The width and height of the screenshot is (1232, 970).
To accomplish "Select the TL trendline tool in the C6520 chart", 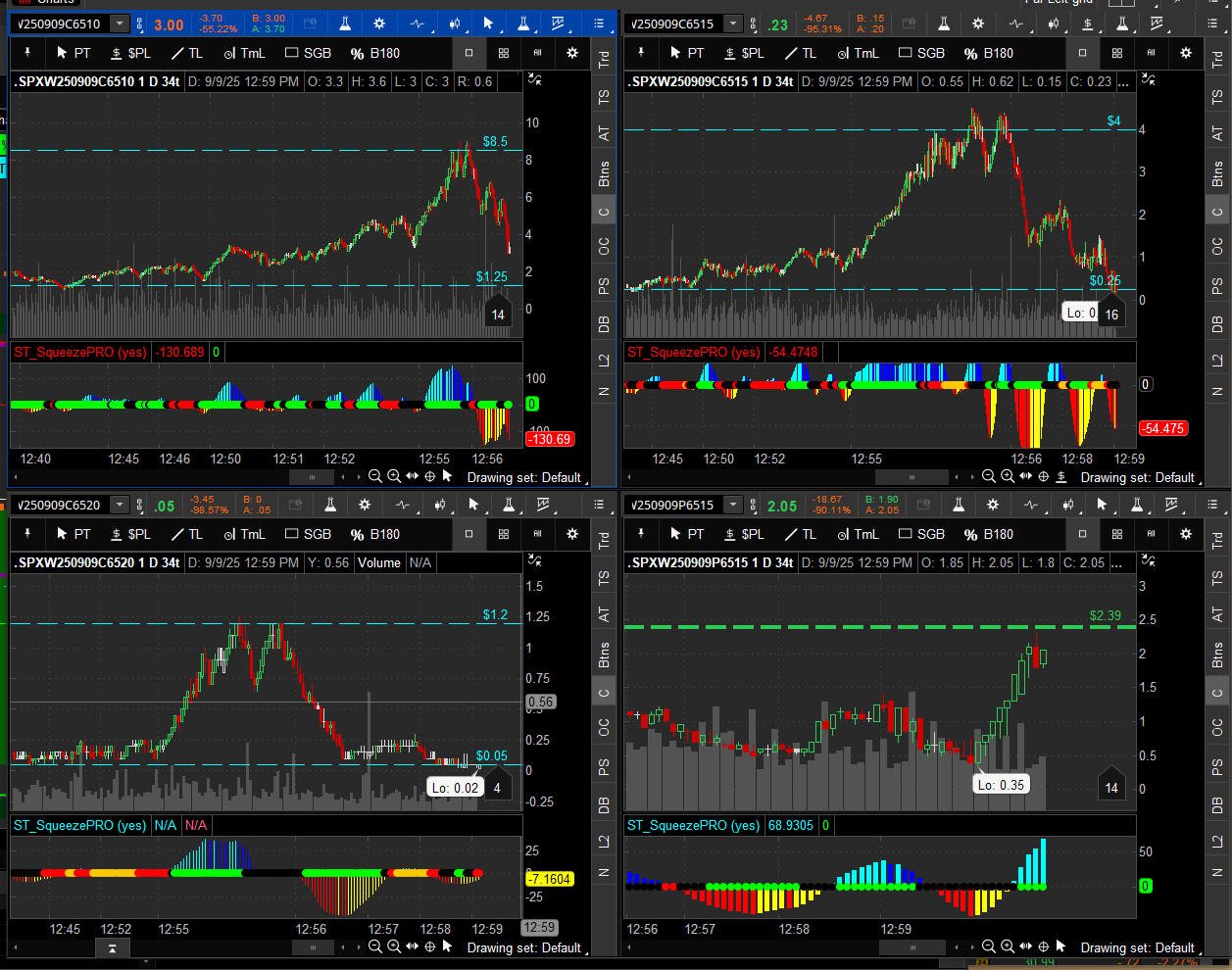I will pyautogui.click(x=187, y=534).
